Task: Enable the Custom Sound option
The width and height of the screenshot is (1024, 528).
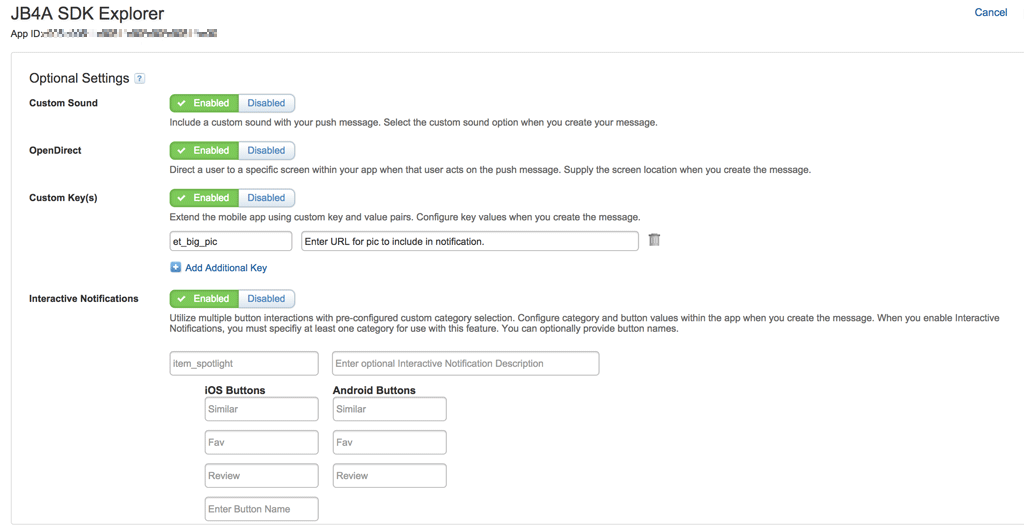Action: (x=204, y=103)
